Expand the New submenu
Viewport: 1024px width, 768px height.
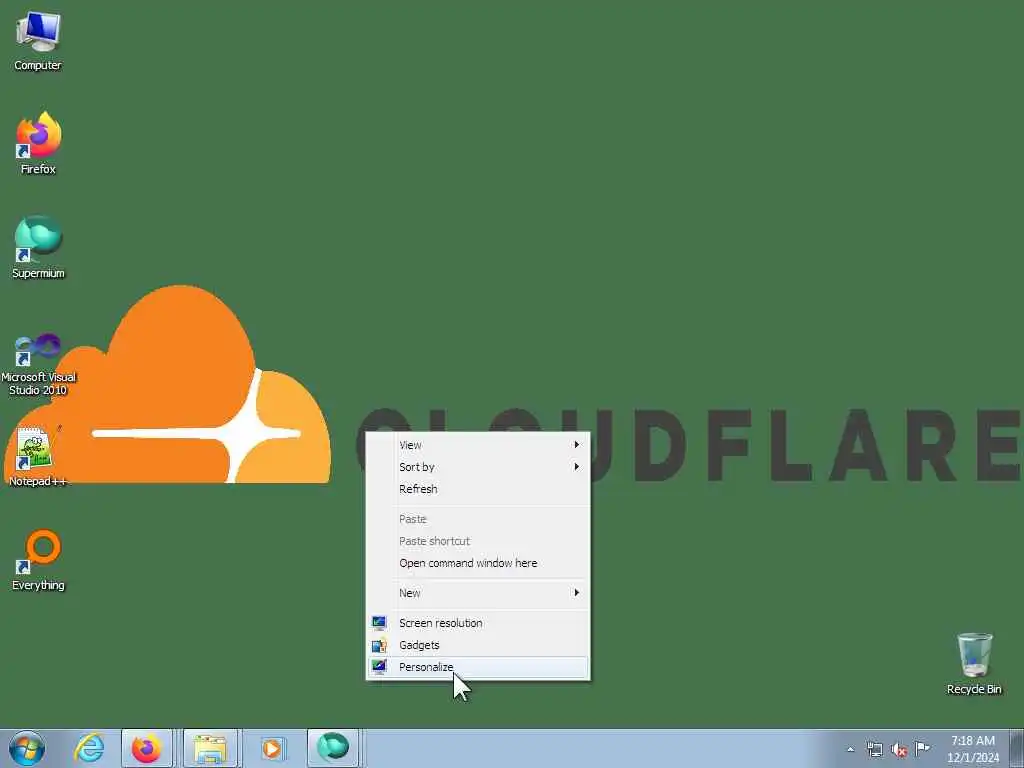[x=477, y=593]
